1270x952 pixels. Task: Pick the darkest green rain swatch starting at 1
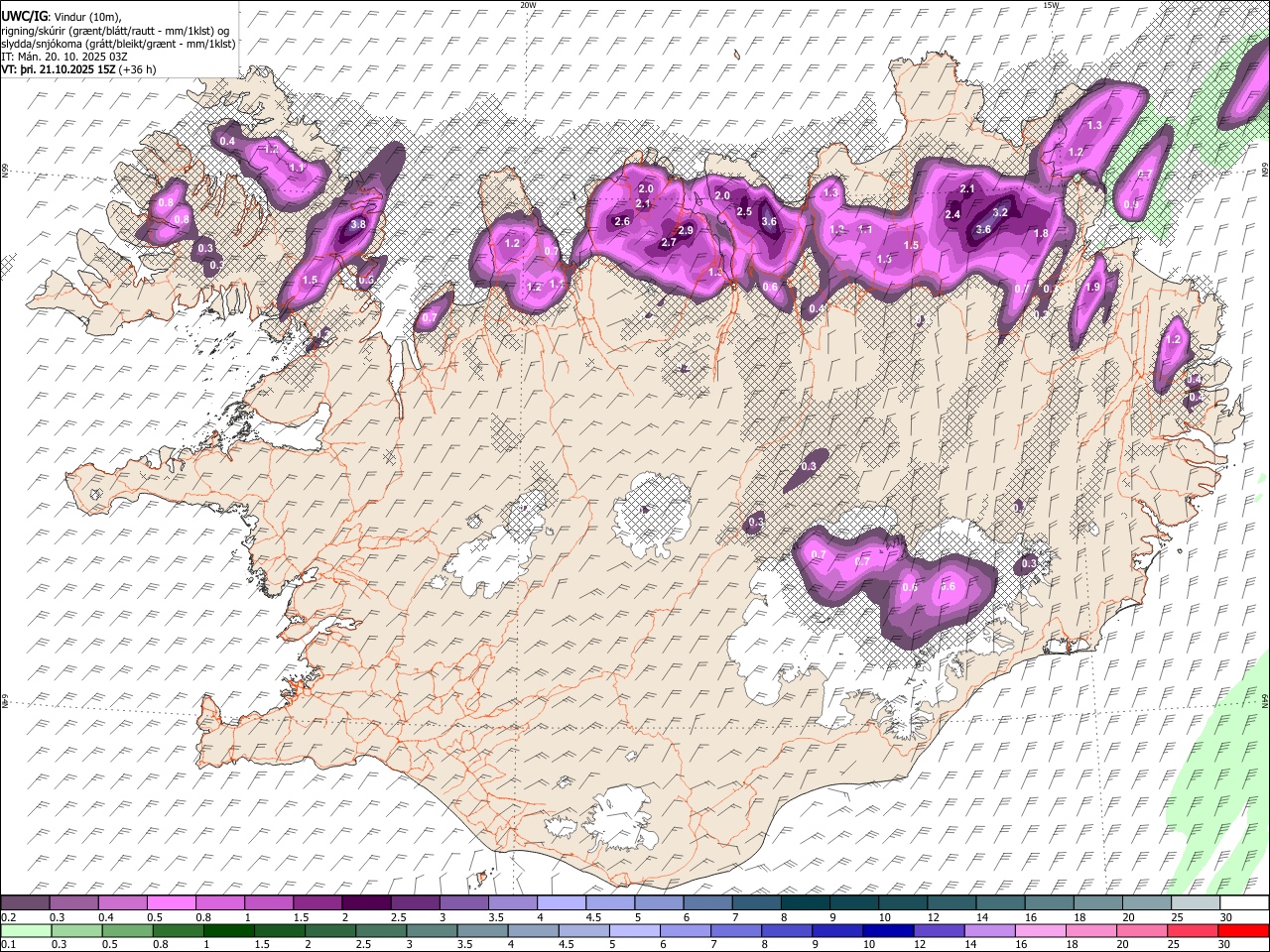tap(228, 930)
